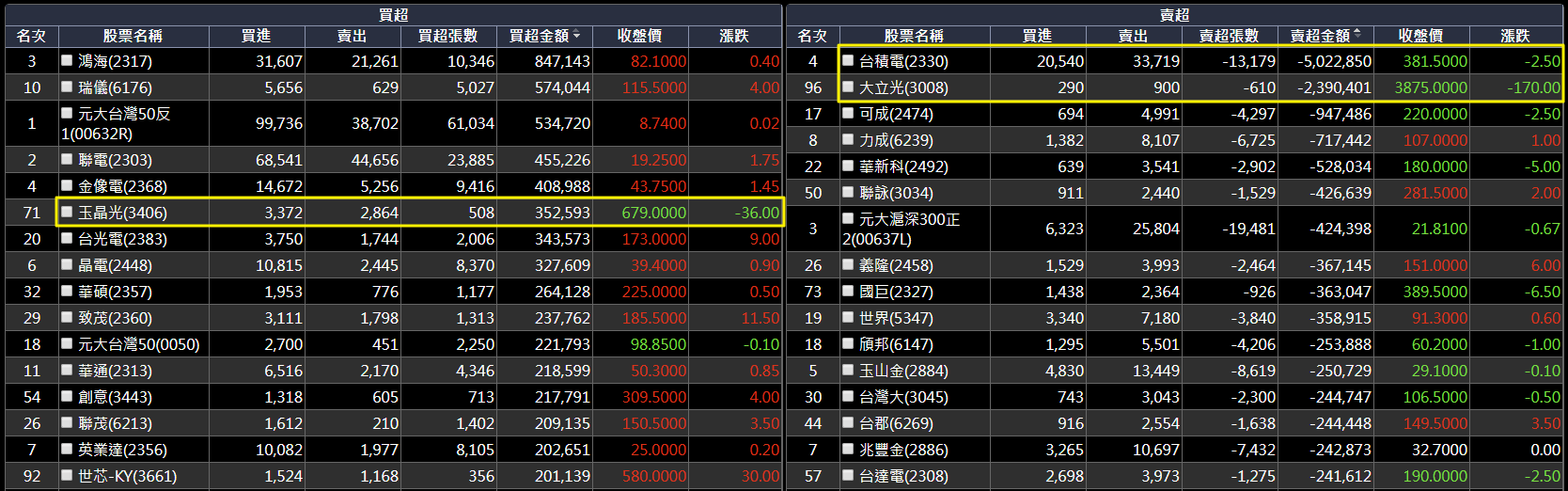This screenshot has height=491, width=1568.
Task: Check the box for 兆豐金(2886)
Action: coord(848,449)
